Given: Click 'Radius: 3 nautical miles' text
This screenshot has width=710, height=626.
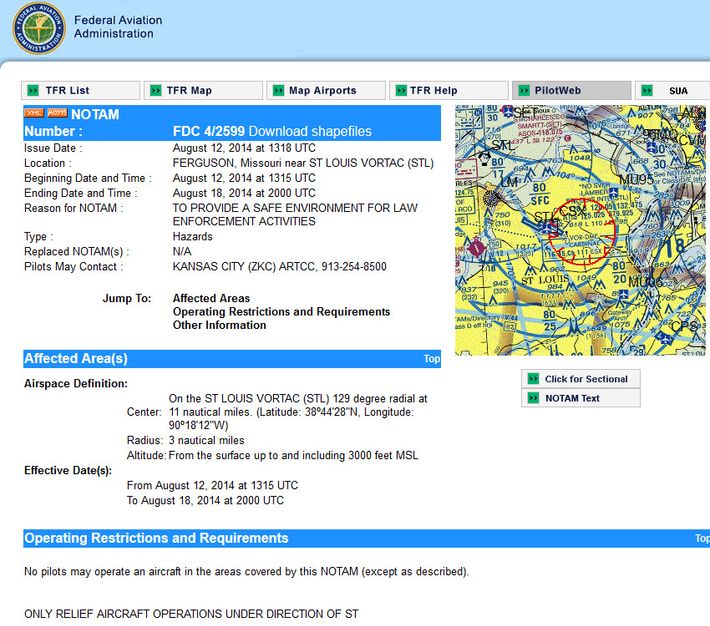Looking at the screenshot, I should pyautogui.click(x=185, y=440).
